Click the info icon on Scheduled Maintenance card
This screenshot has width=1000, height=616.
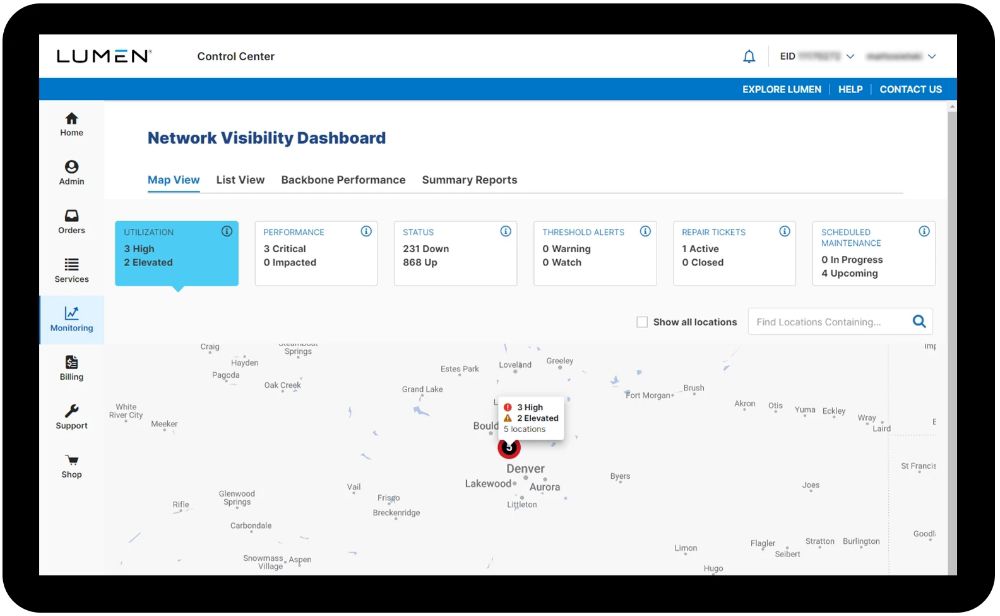point(924,231)
